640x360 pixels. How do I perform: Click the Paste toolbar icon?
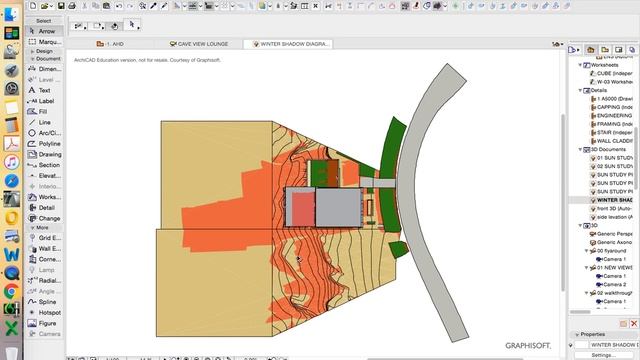pyautogui.click(x=107, y=6)
